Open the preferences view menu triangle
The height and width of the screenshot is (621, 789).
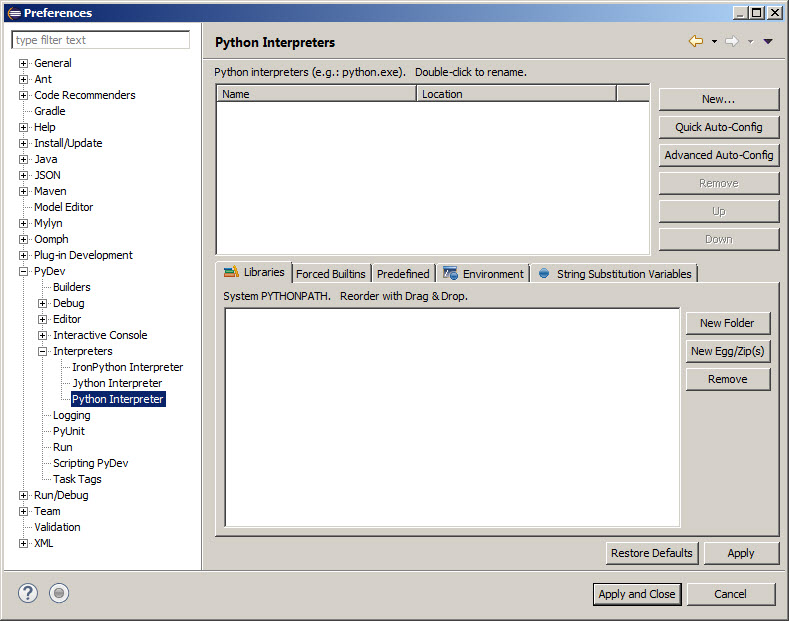tap(768, 41)
